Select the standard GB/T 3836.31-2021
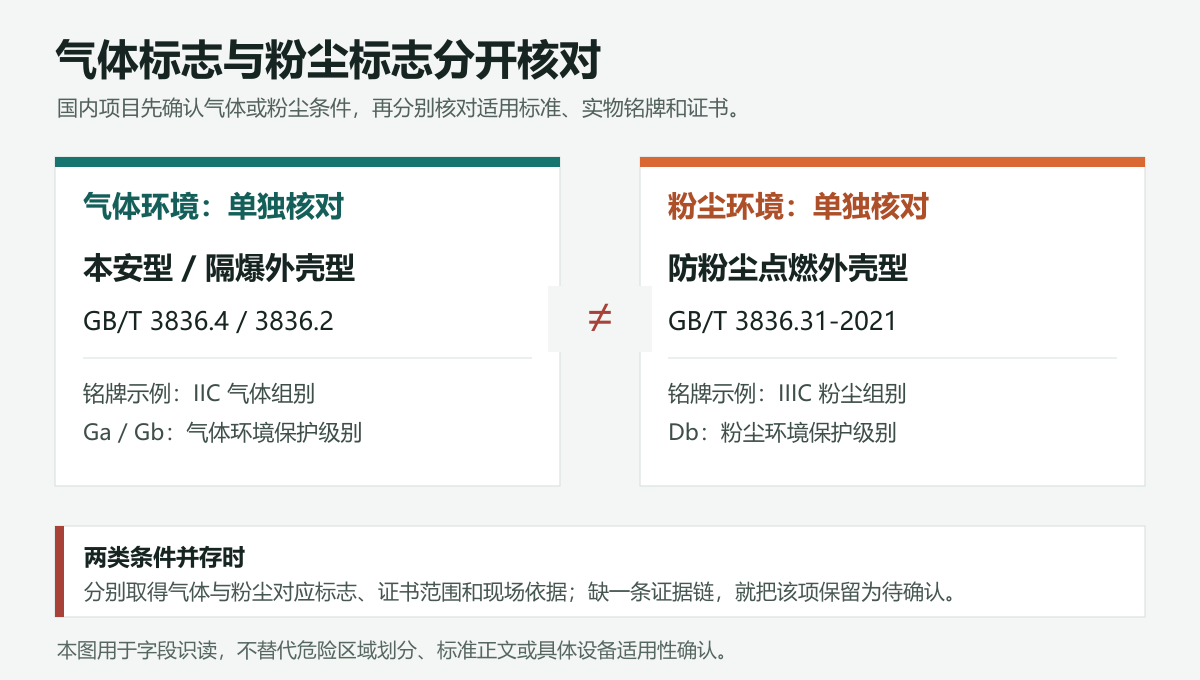Viewport: 1200px width, 680px height. pos(783,321)
